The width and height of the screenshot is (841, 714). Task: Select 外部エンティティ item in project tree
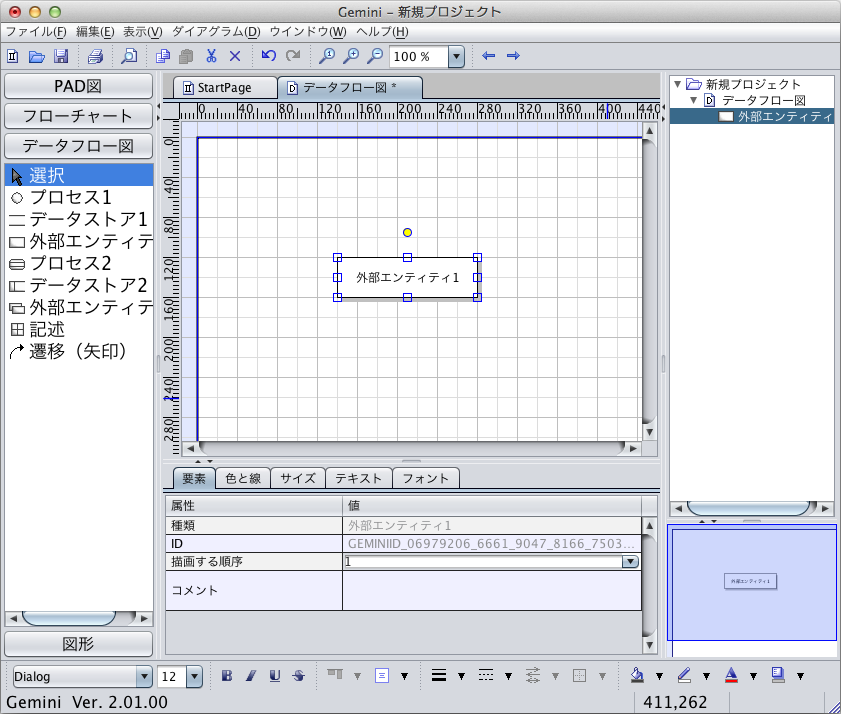click(x=751, y=116)
